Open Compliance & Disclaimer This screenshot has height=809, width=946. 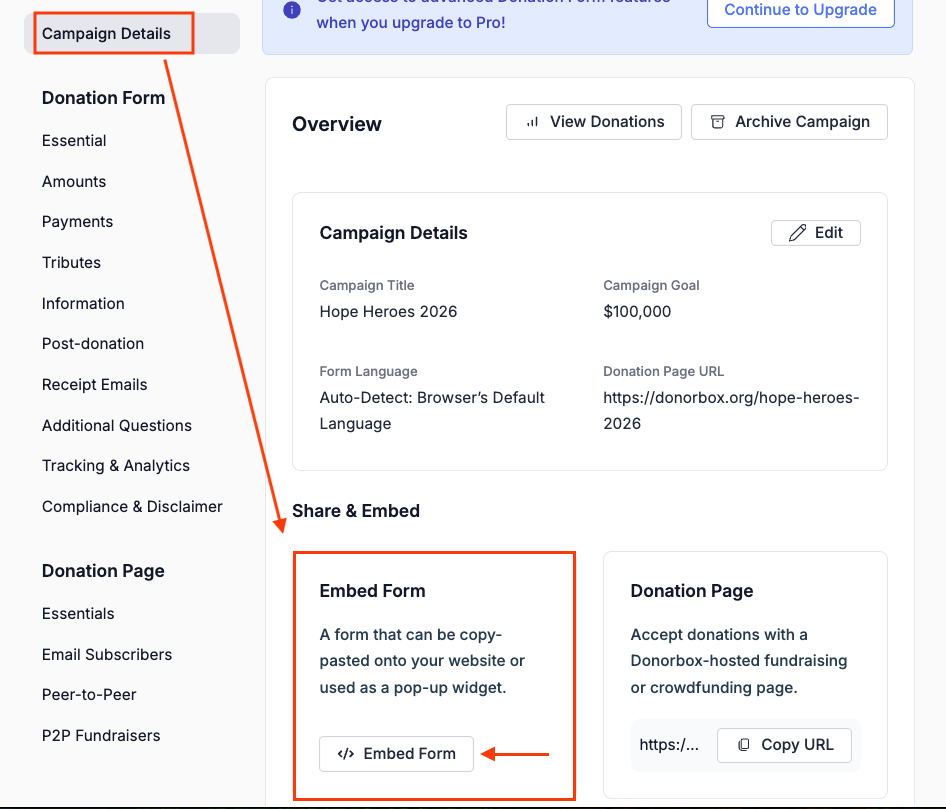132,507
